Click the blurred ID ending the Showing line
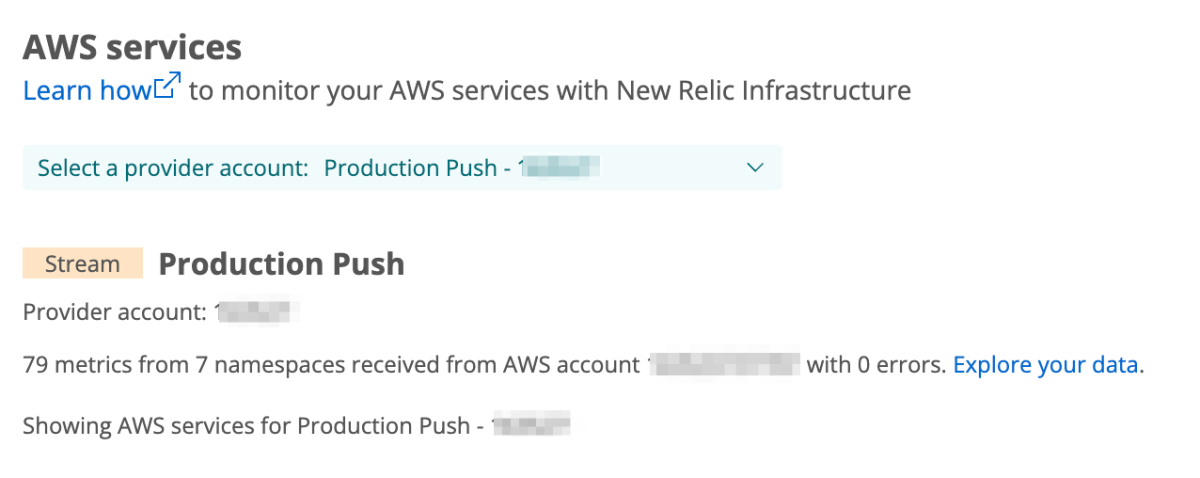Viewport: 1200px width, 478px height. click(530, 425)
